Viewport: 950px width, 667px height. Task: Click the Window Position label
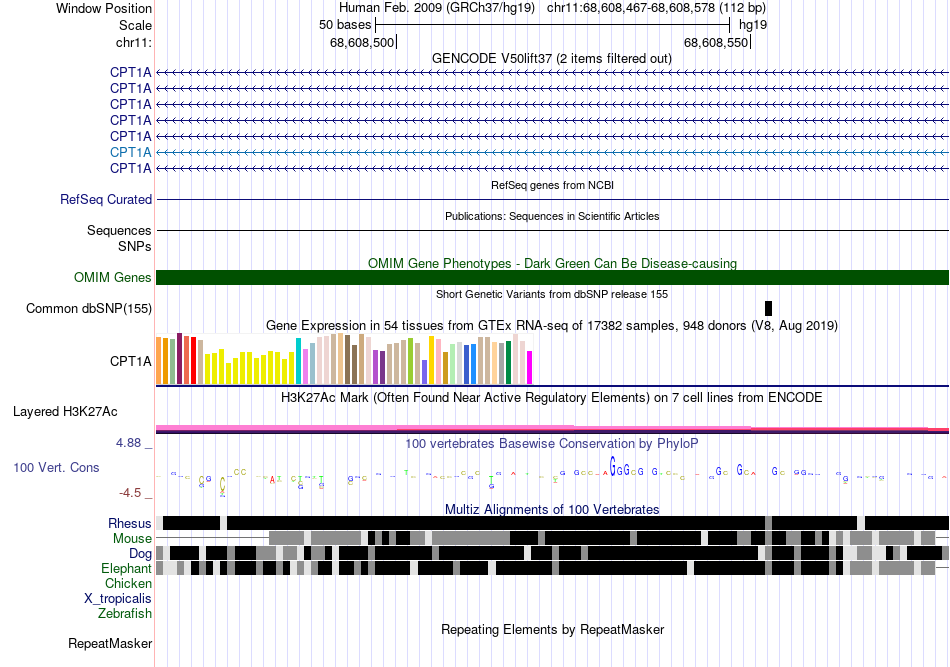104,8
